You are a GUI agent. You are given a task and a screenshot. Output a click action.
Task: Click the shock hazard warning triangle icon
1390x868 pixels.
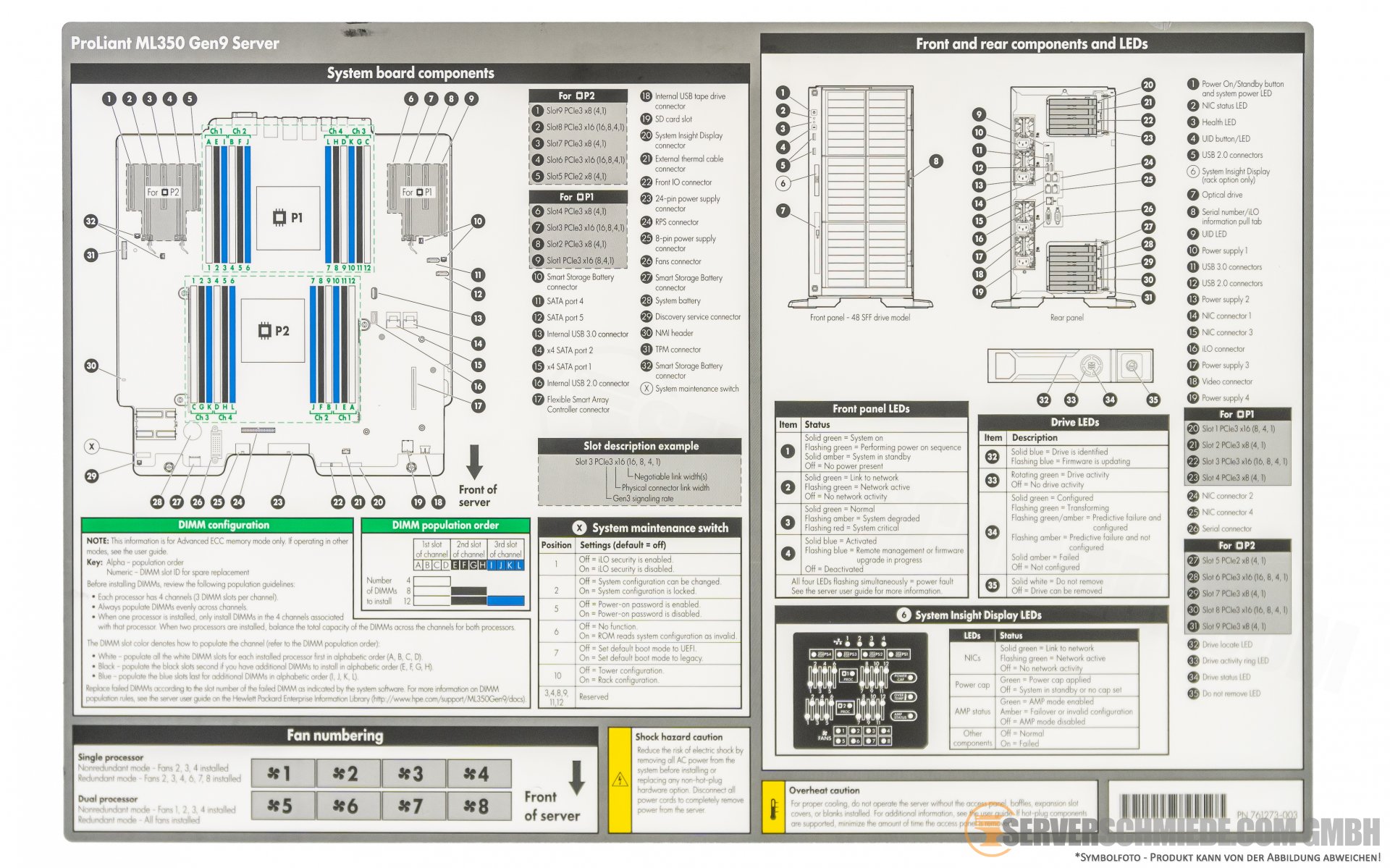(x=620, y=780)
